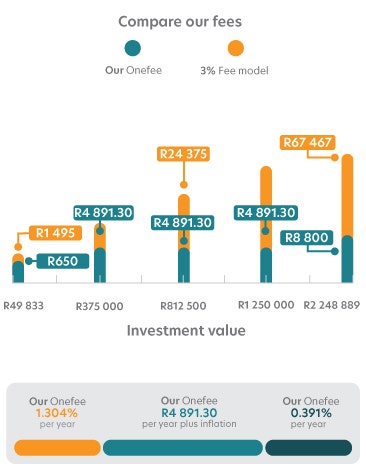Click the R49 833 axis label
Image resolution: width=366 pixels, height=475 pixels.
(23, 306)
